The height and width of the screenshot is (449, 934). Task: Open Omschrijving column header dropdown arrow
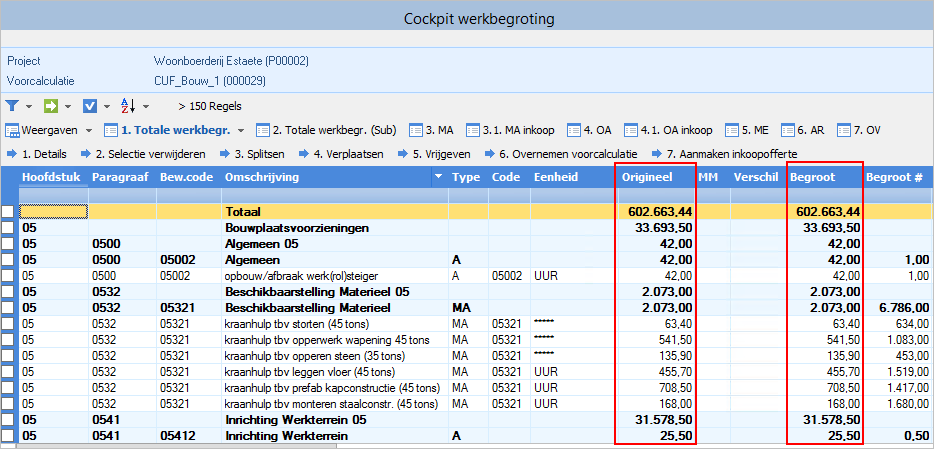(440, 177)
